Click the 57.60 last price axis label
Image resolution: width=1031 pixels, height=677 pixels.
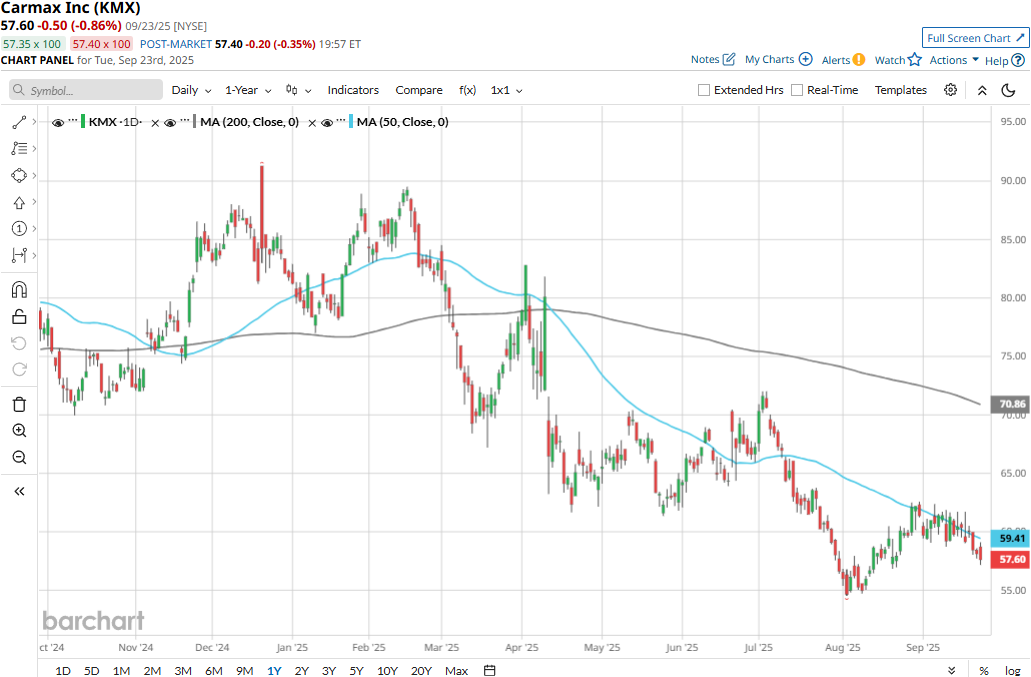click(1009, 559)
